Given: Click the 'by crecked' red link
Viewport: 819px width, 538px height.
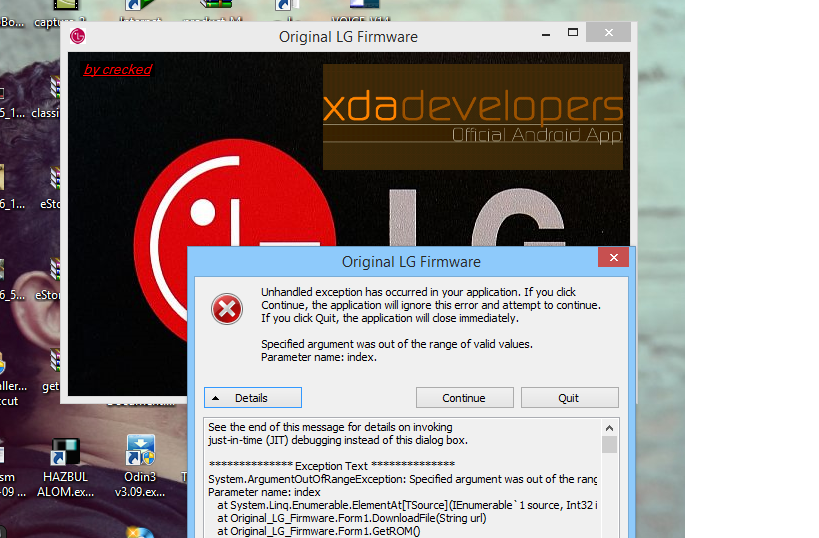Looking at the screenshot, I should coord(118,69).
